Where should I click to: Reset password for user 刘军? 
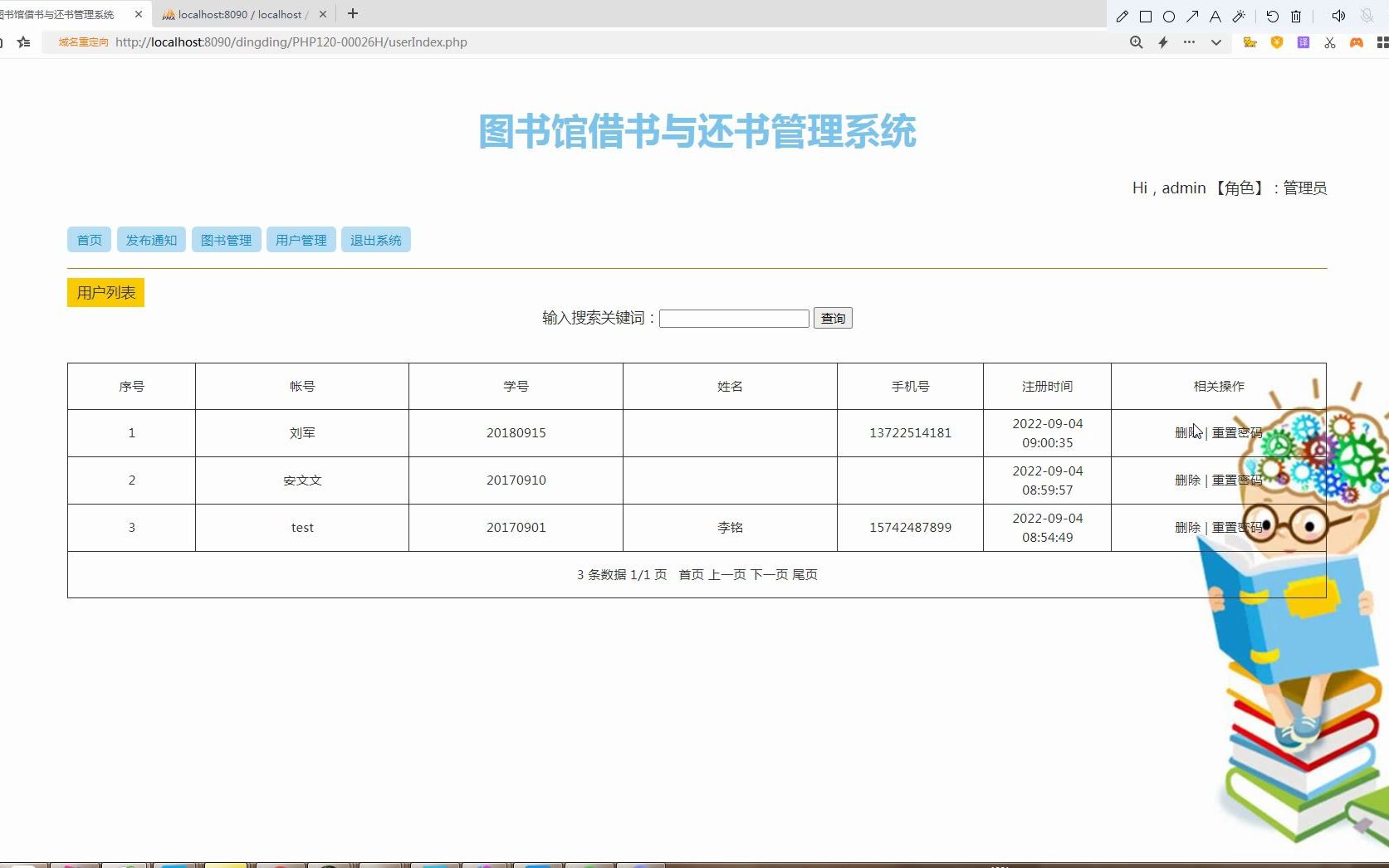(x=1236, y=432)
